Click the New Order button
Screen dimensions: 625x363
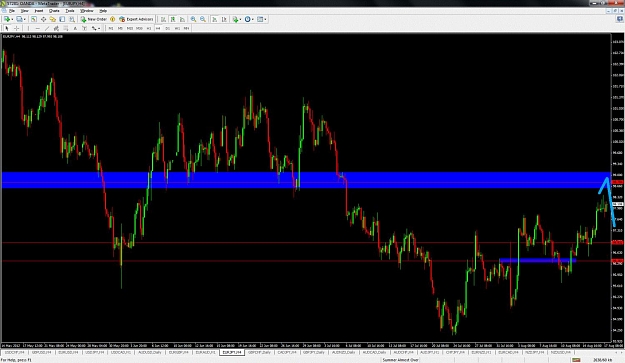[94, 19]
